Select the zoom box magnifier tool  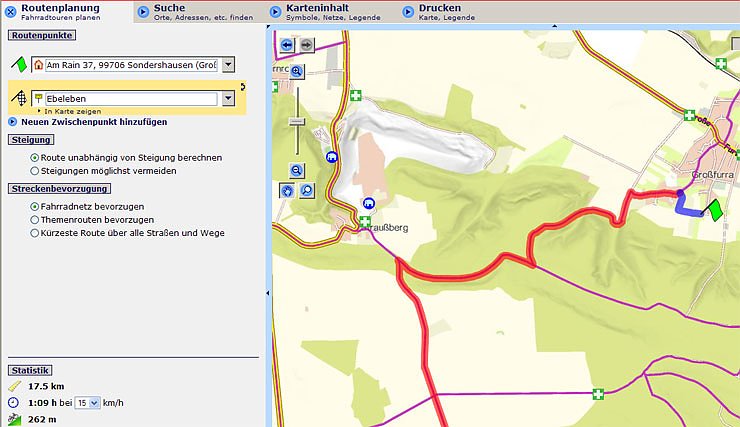point(306,190)
